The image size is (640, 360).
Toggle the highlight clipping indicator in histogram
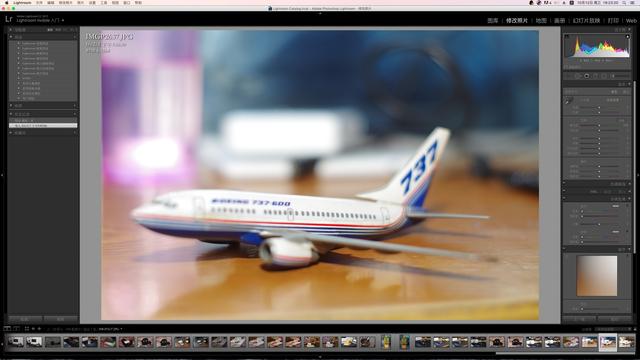(x=627, y=37)
